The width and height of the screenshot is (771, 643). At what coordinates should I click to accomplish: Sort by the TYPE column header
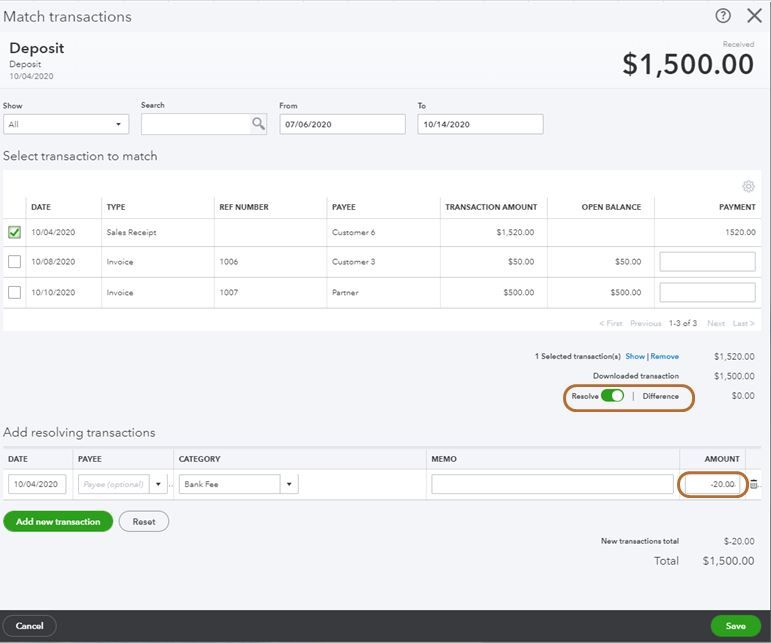pyautogui.click(x=116, y=207)
